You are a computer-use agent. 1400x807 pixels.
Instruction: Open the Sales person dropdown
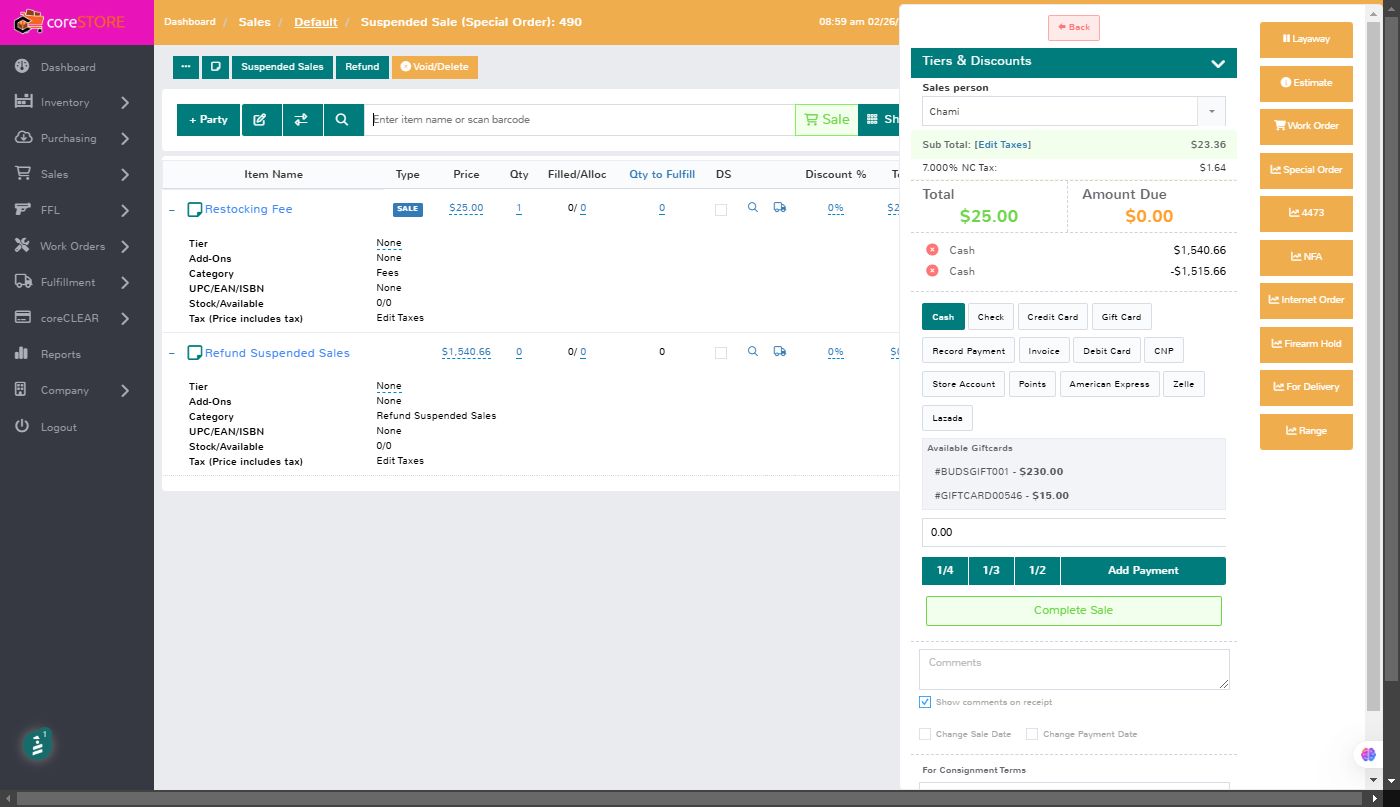pyautogui.click(x=1212, y=111)
